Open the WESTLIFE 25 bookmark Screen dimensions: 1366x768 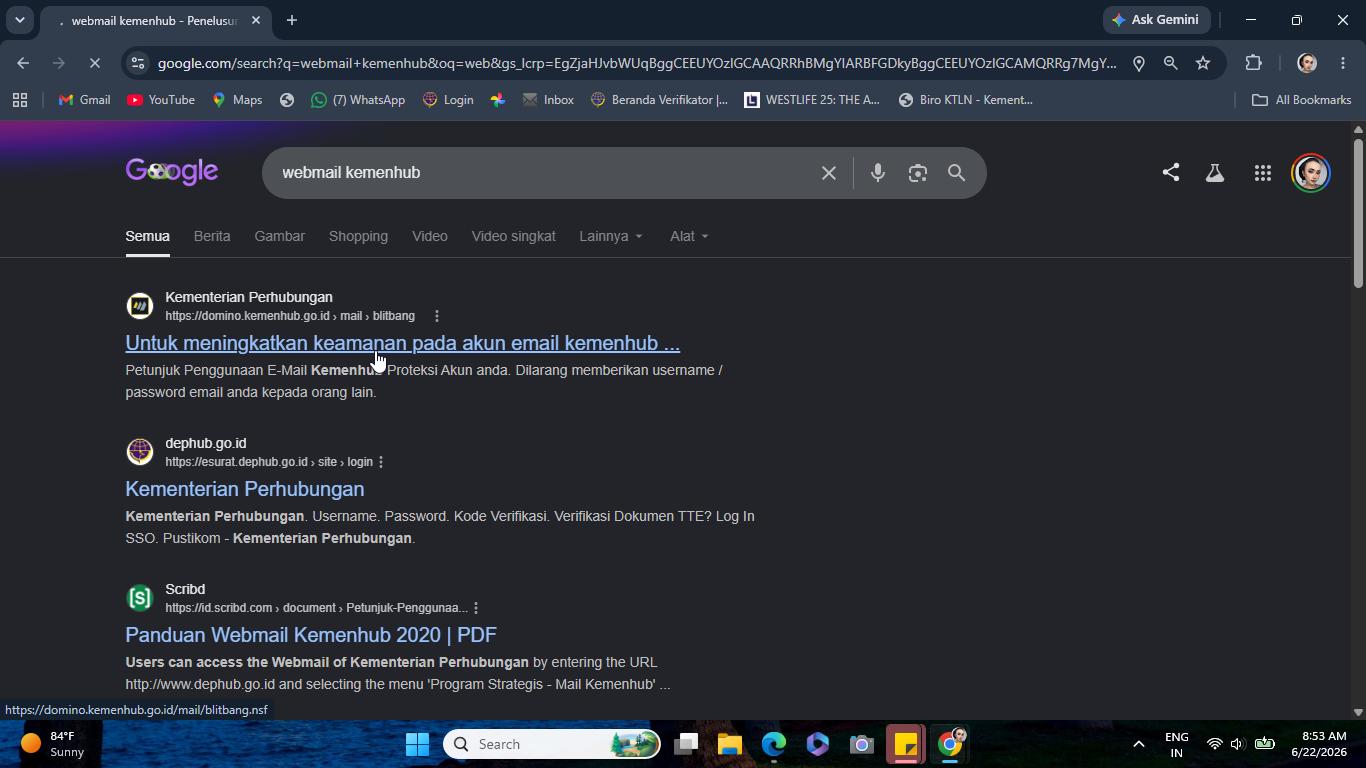coord(812,100)
